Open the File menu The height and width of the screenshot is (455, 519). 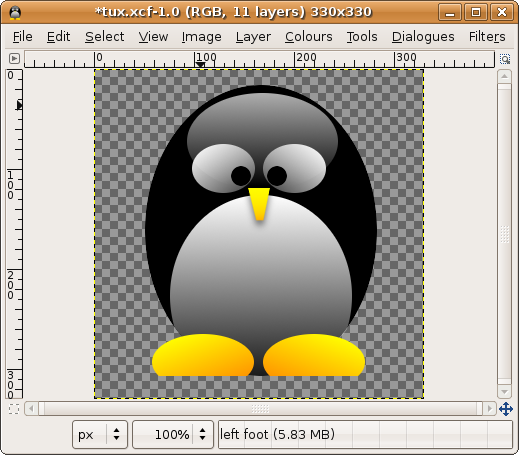click(x=23, y=37)
